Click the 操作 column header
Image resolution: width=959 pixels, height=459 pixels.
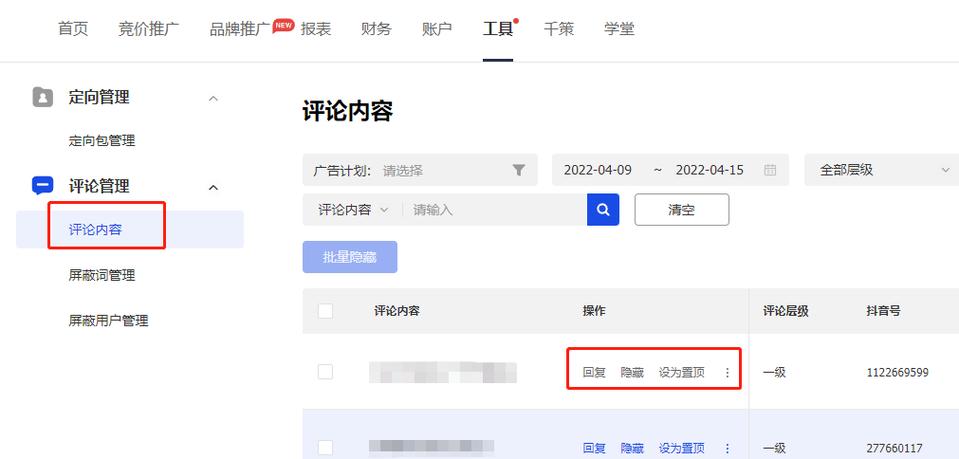click(594, 311)
